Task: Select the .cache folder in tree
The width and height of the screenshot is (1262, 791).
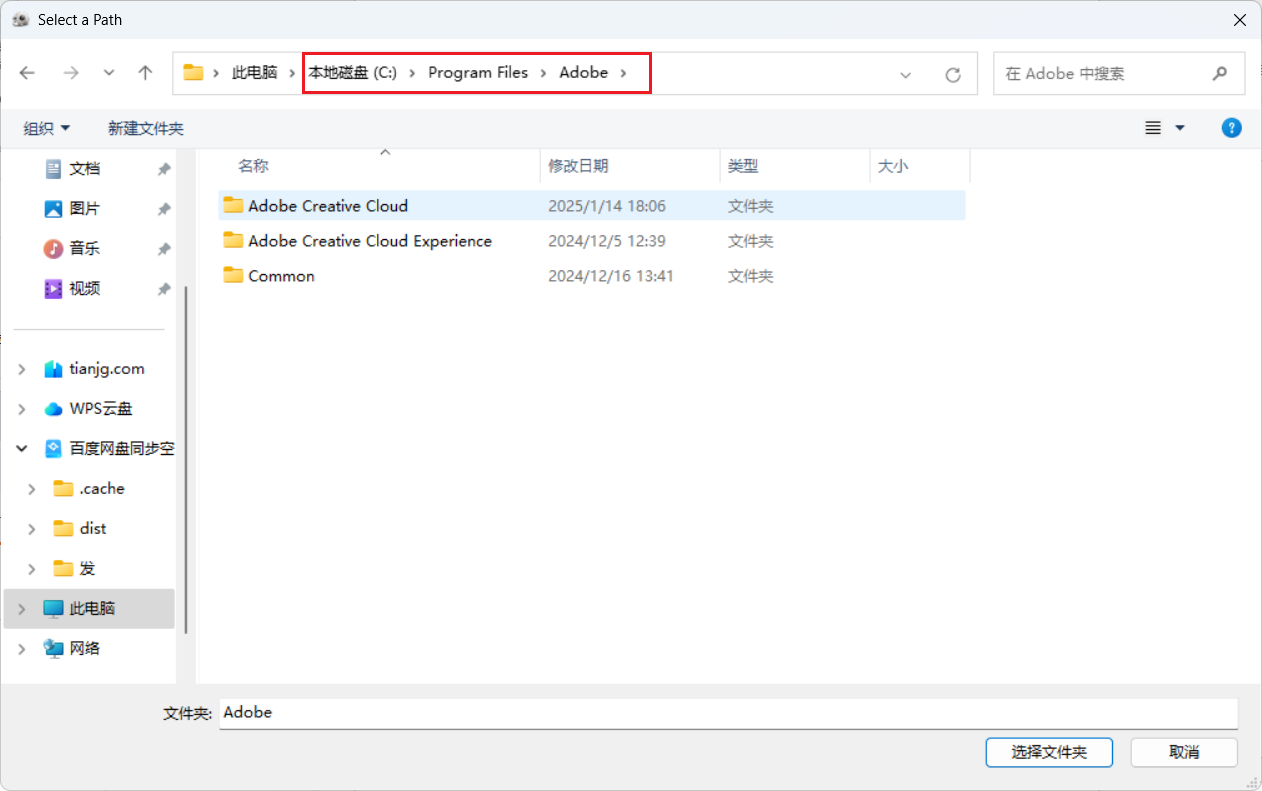Action: (x=102, y=489)
